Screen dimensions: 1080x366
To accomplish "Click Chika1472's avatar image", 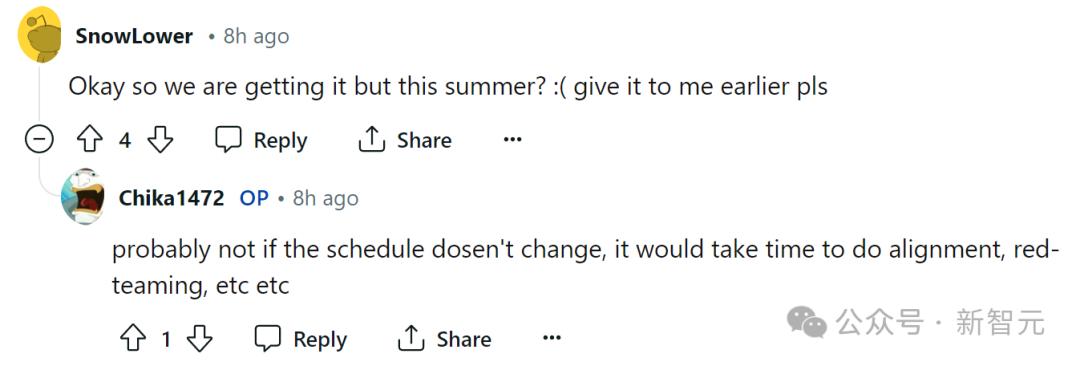I will (83, 196).
